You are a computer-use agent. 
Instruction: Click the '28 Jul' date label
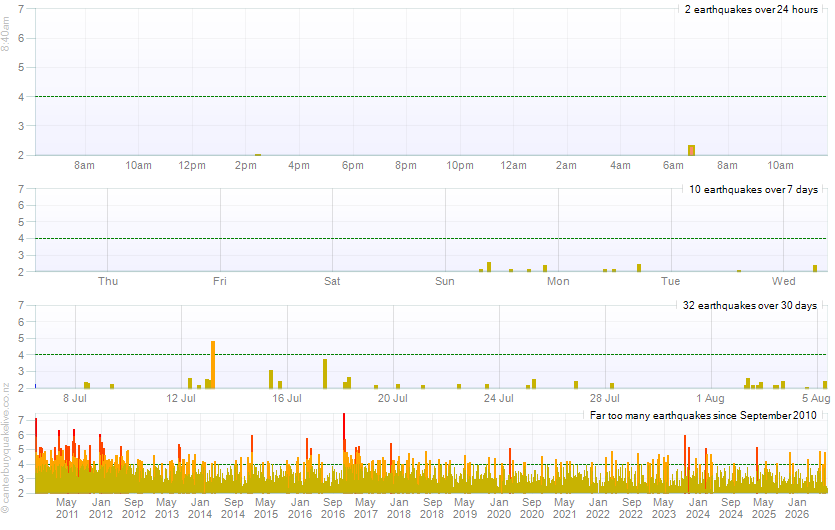[605, 398]
